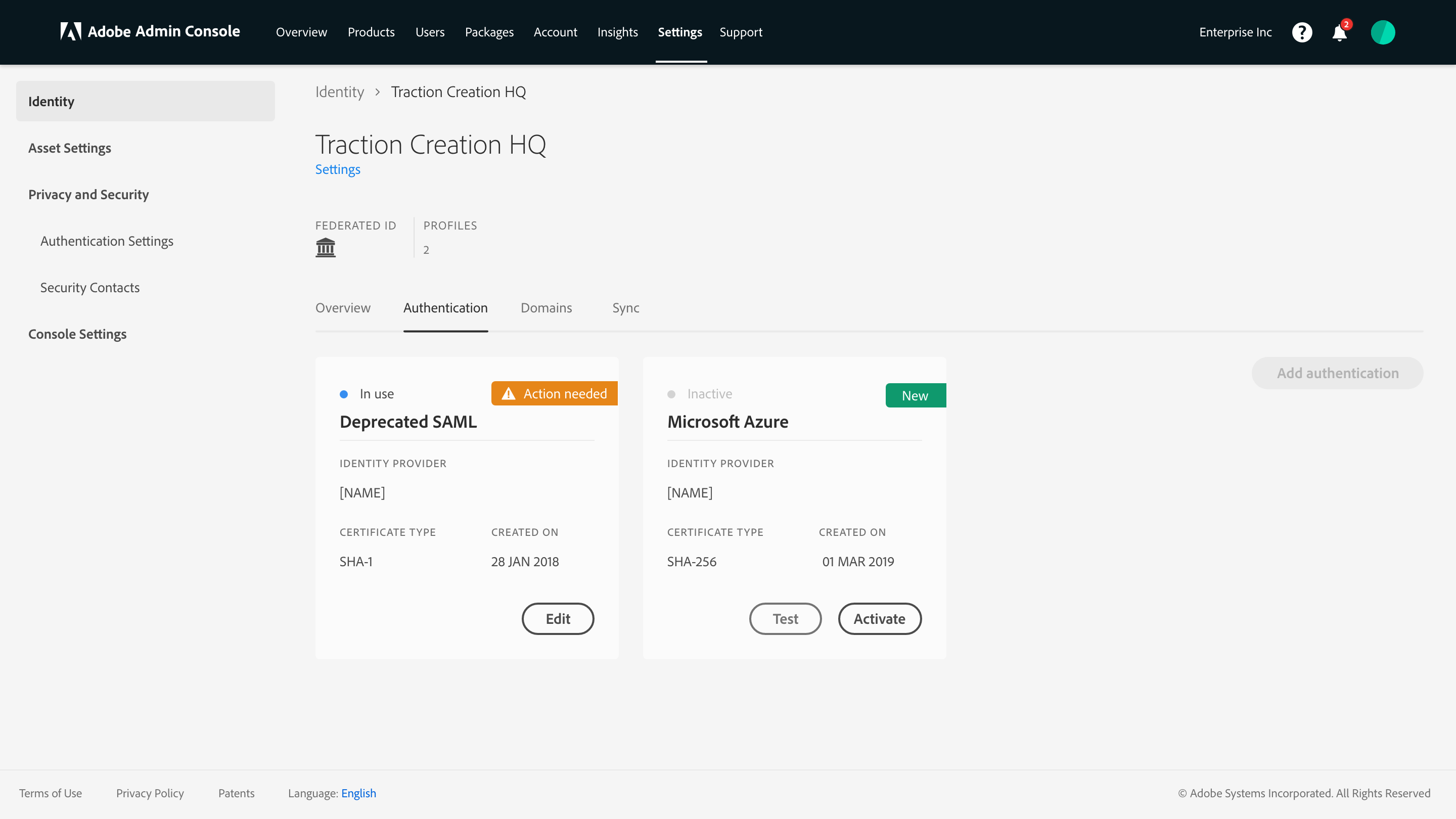Change language via the English link

coord(359,793)
